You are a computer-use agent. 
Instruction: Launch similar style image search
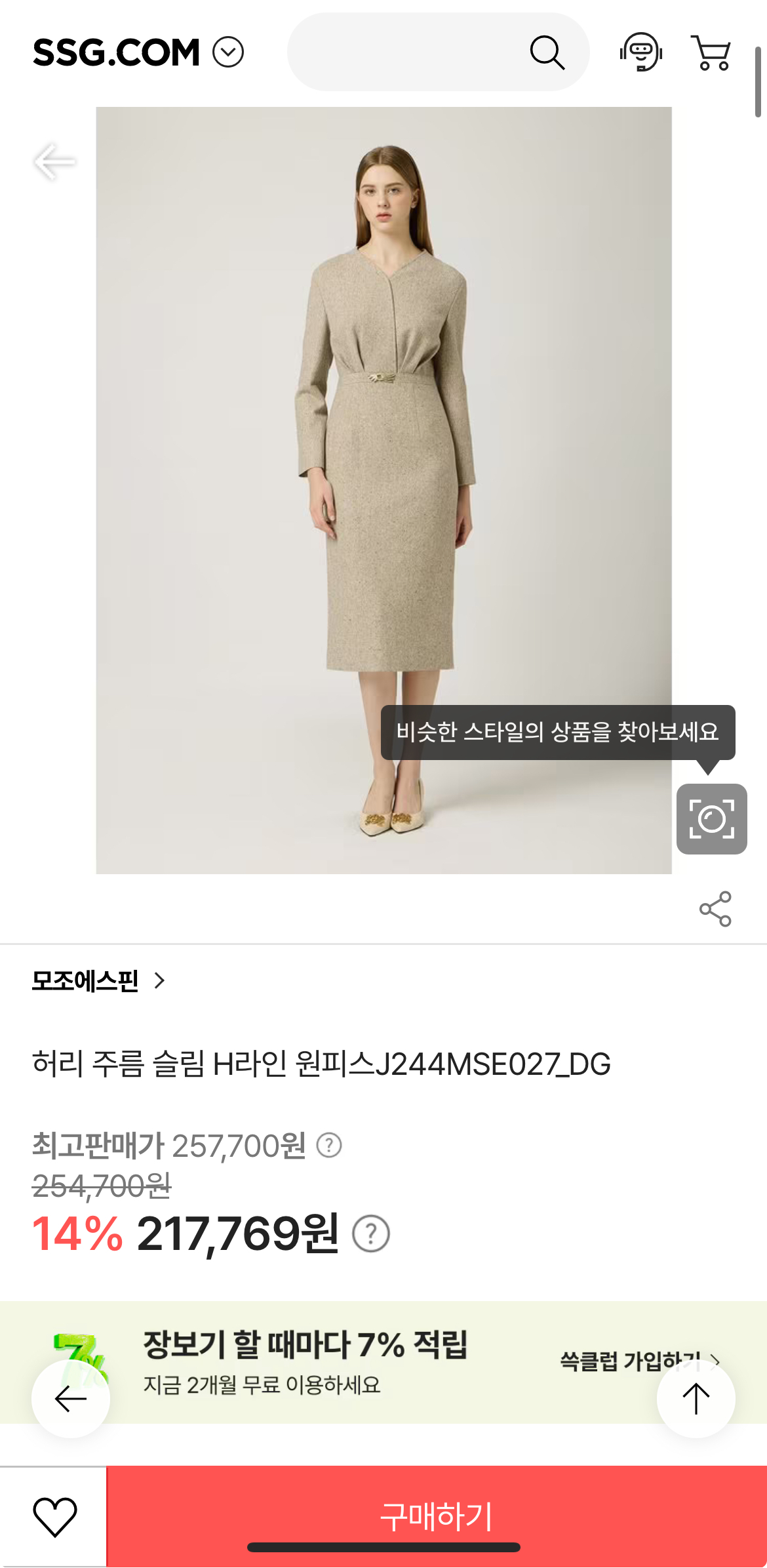711,818
